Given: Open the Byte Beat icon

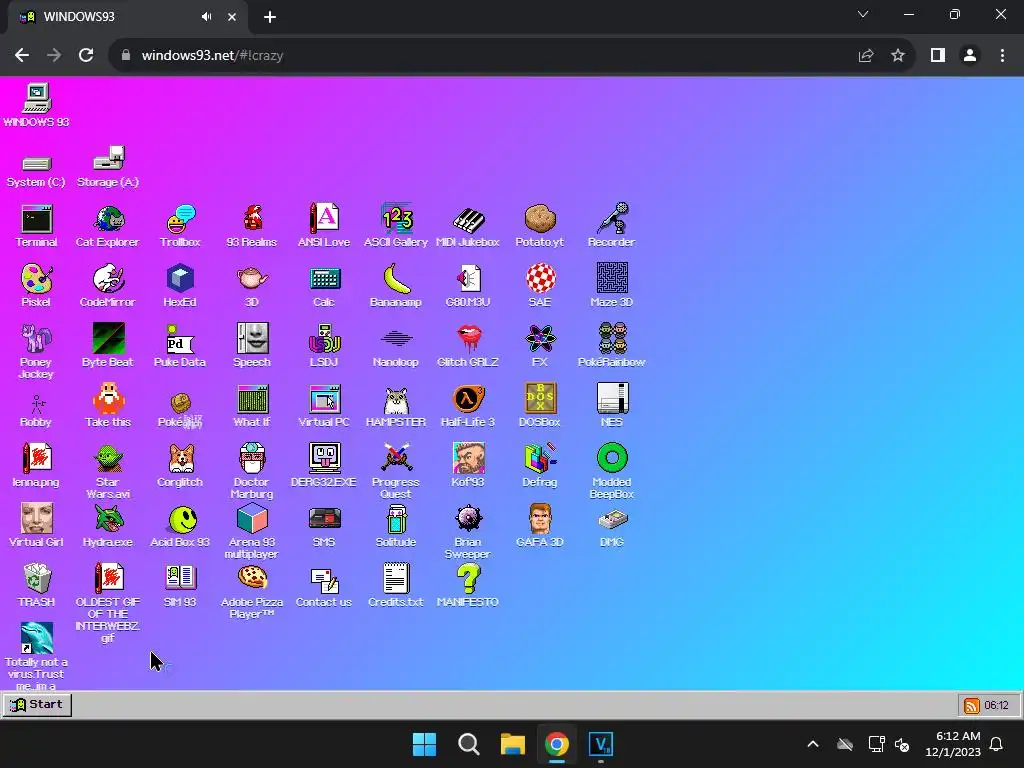Looking at the screenshot, I should [x=108, y=346].
